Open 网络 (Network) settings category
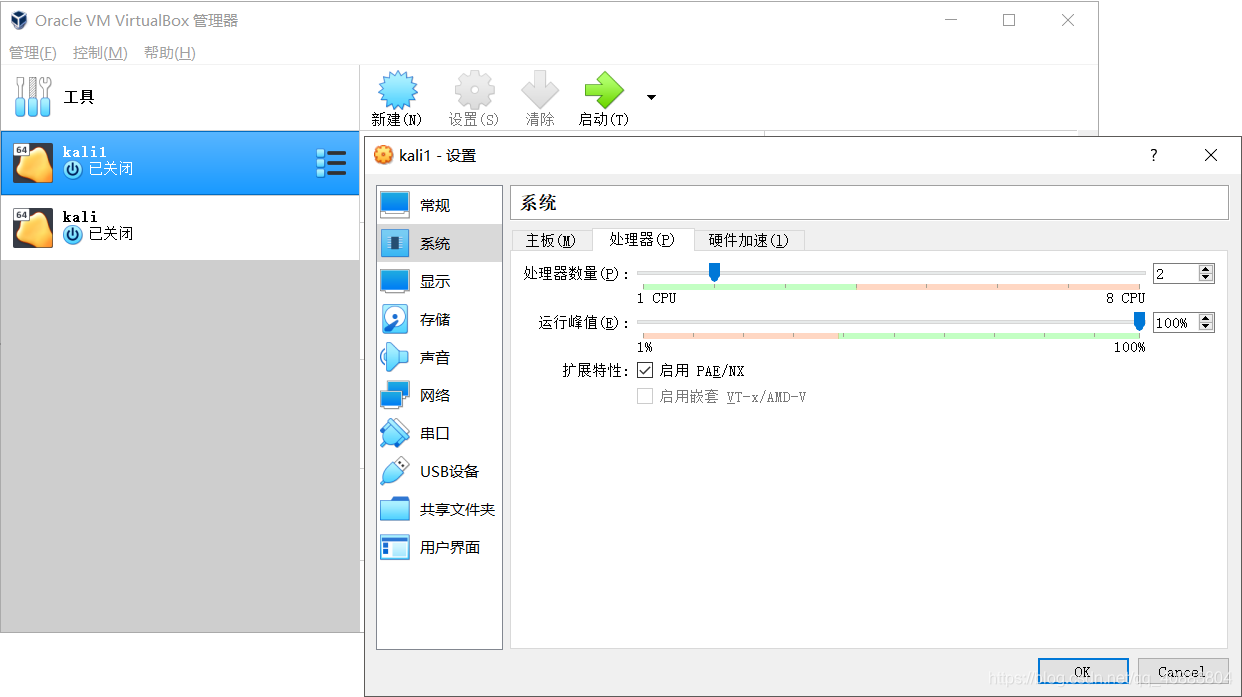The width and height of the screenshot is (1242, 697). (x=439, y=395)
